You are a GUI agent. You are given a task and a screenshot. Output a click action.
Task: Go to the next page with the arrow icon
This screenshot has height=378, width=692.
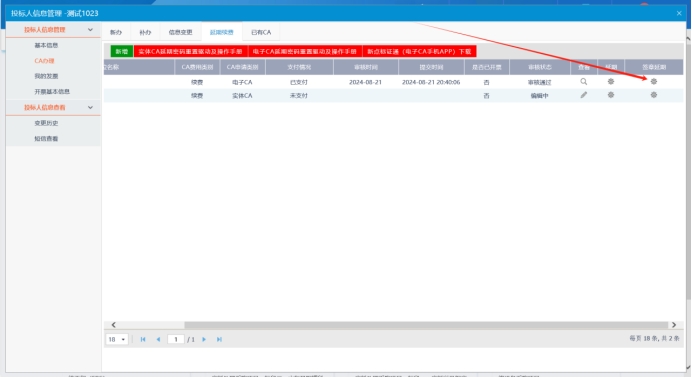click(x=204, y=339)
